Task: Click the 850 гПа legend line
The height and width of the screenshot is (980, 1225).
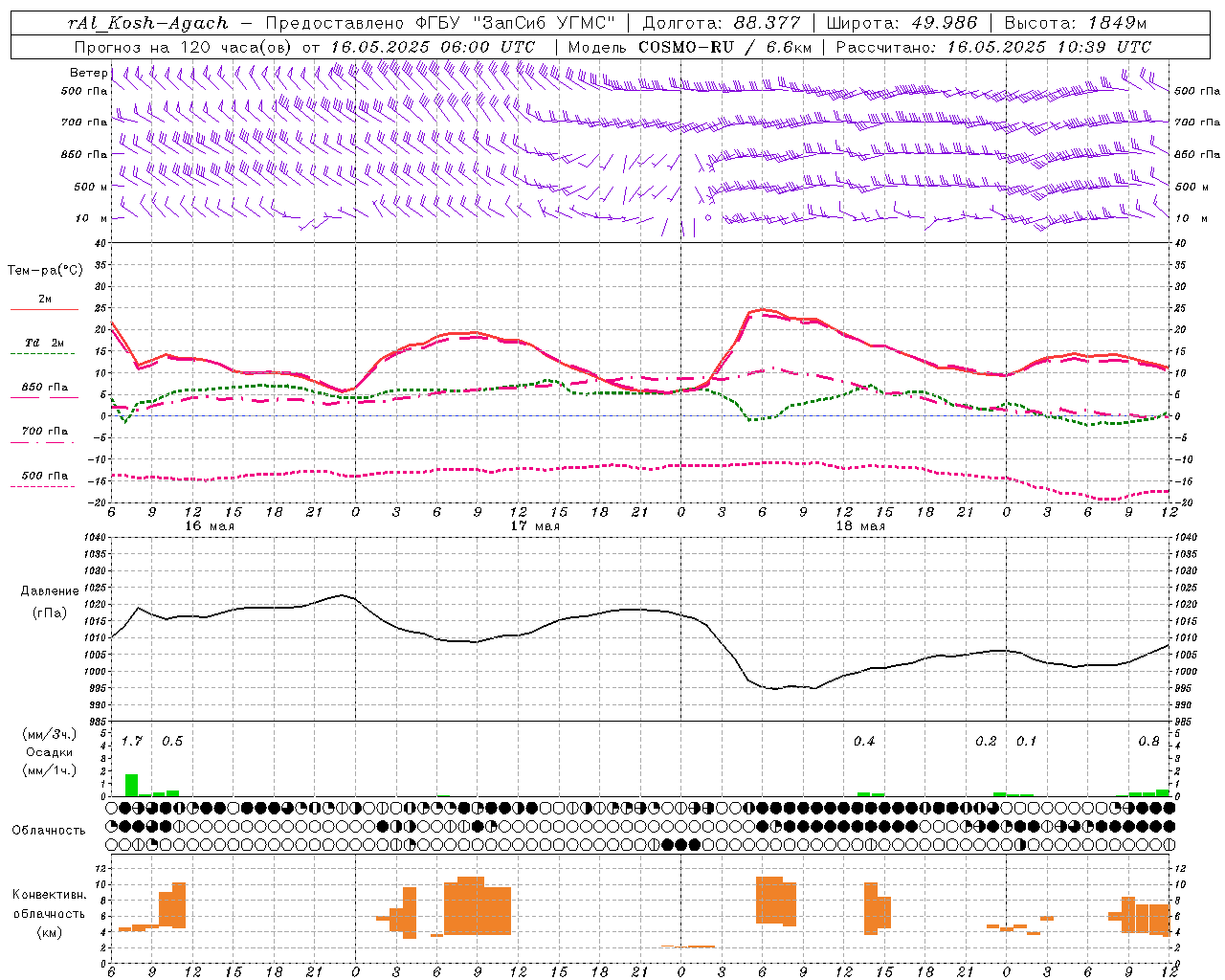Action: (x=44, y=398)
